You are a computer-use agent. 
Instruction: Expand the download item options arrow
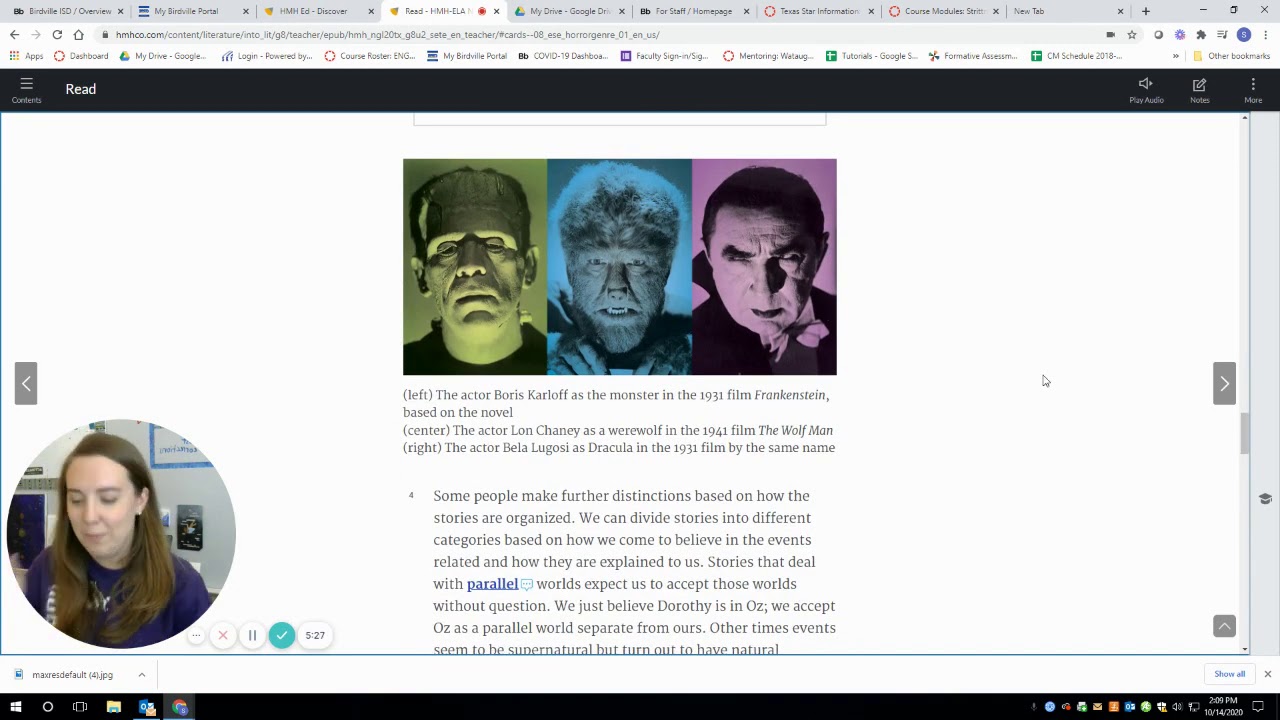[x=141, y=675]
